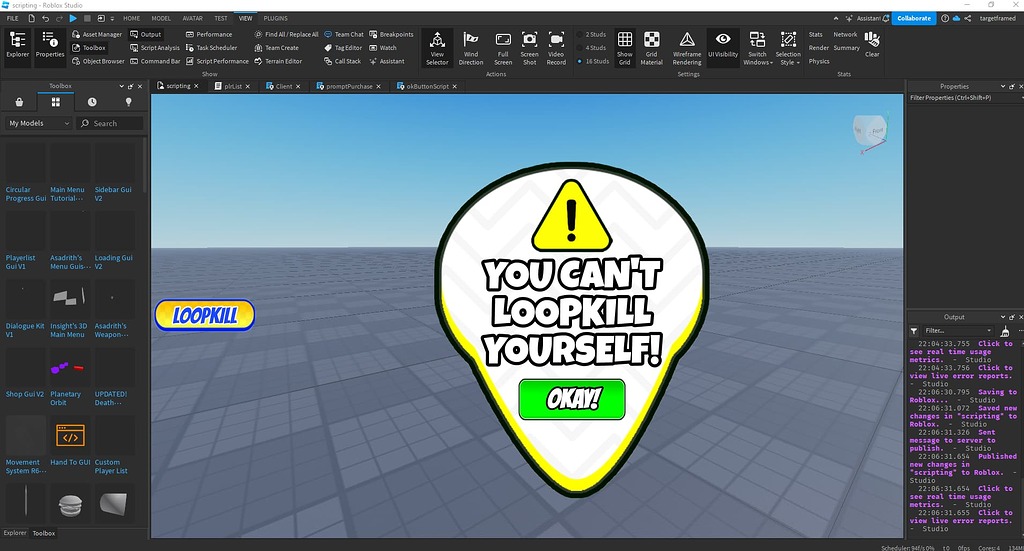1024x551 pixels.
Task: Open the Selection Style dropdown
Action: (788, 48)
